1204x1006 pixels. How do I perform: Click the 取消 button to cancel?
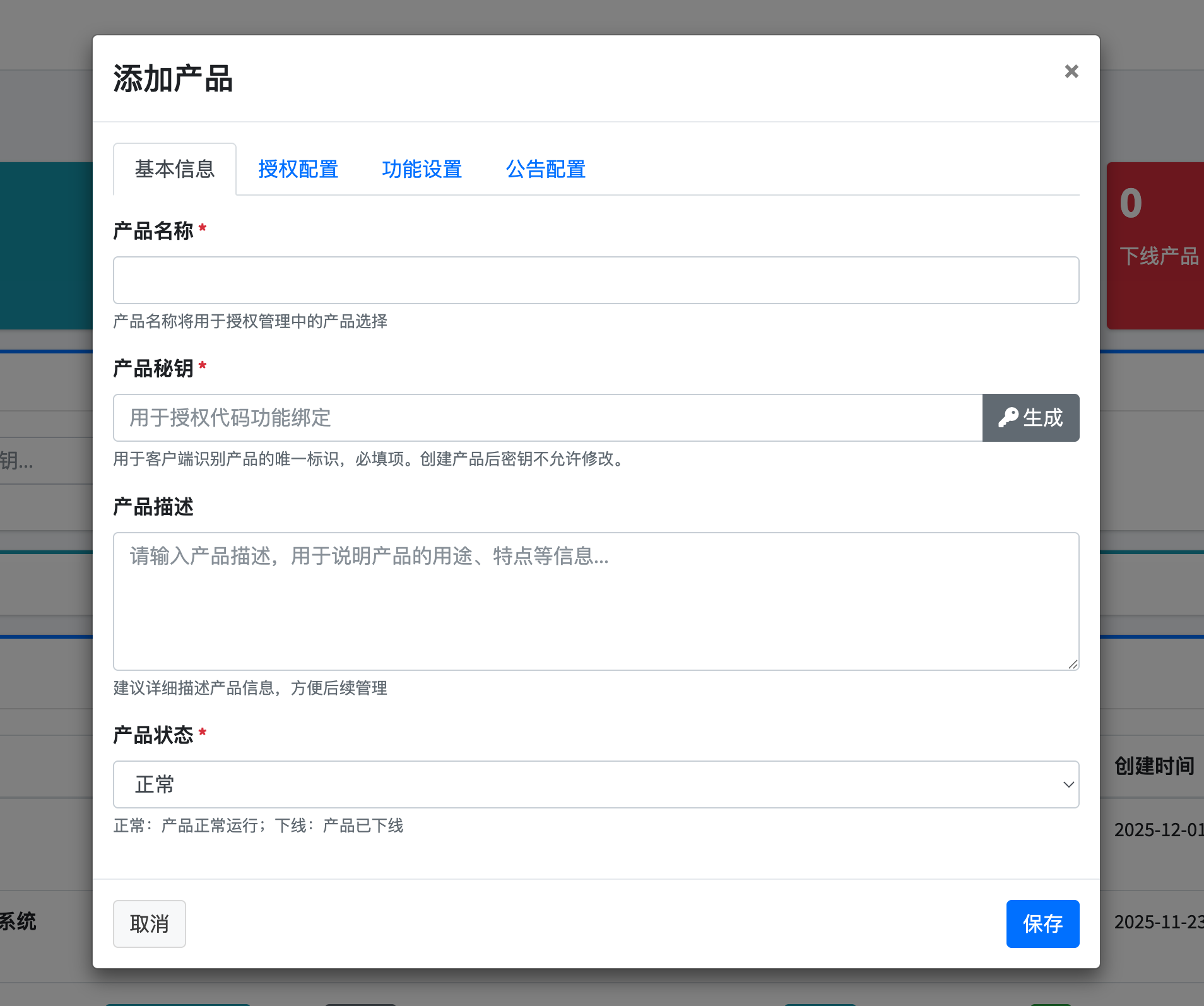coord(149,924)
